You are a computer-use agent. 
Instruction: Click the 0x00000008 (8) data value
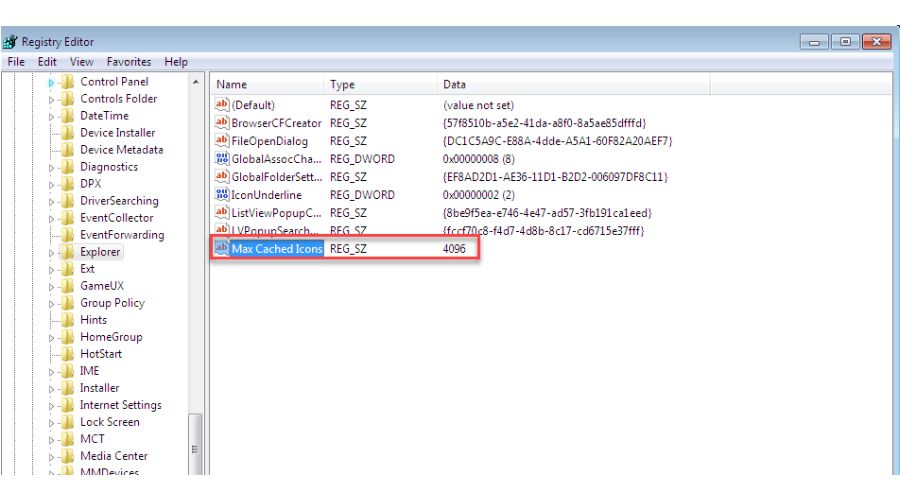click(x=479, y=159)
